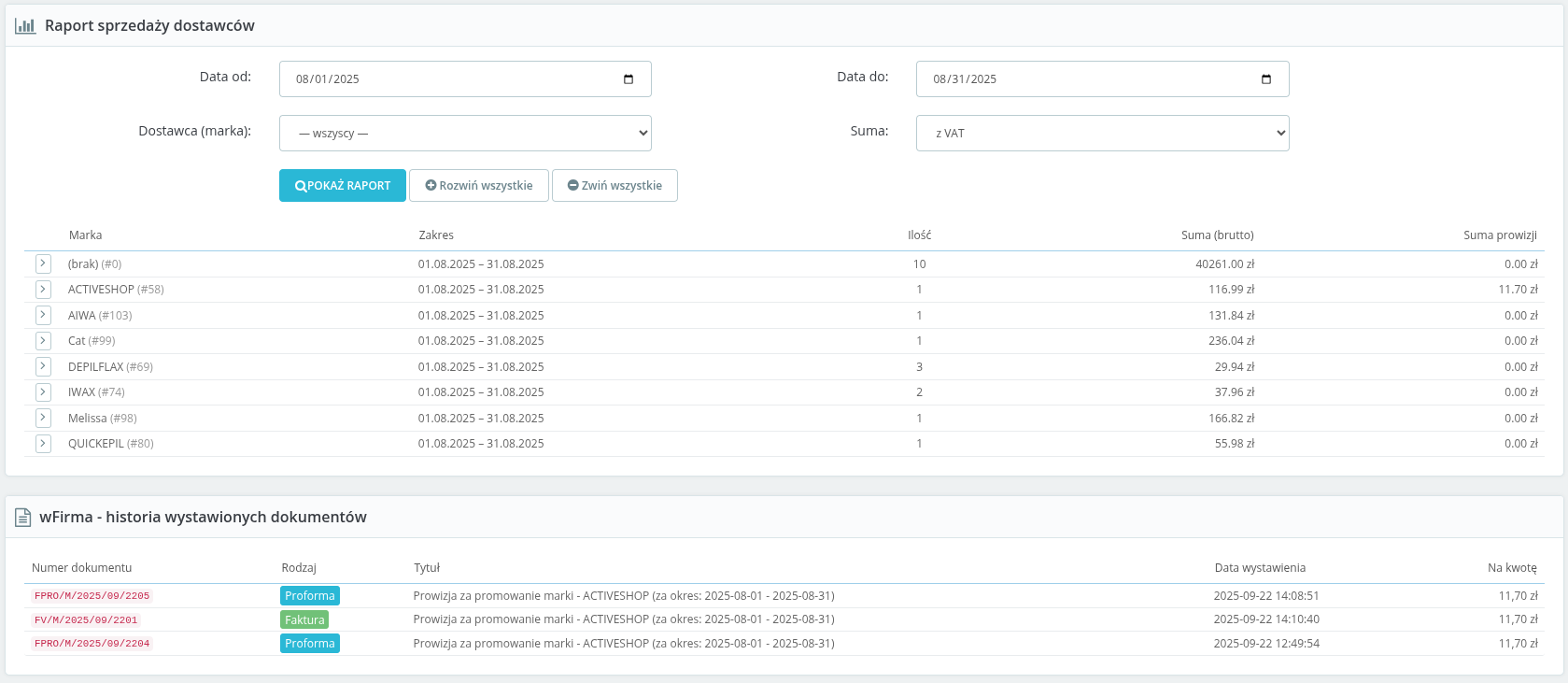Viewport: 1568px width, 683px height.
Task: Expand the QUICKEPIL (#80) row
Action: click(43, 444)
